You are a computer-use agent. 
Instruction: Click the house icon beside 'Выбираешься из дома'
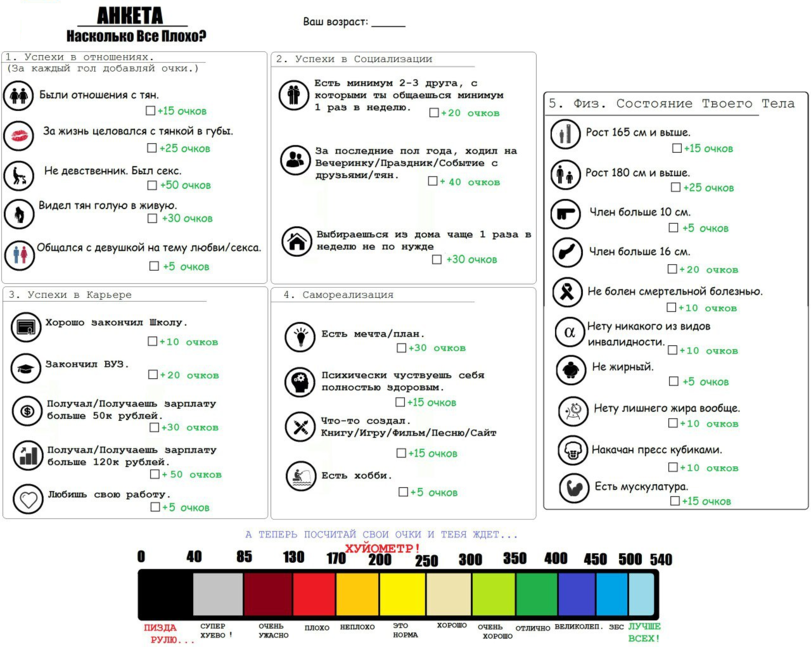(x=296, y=241)
